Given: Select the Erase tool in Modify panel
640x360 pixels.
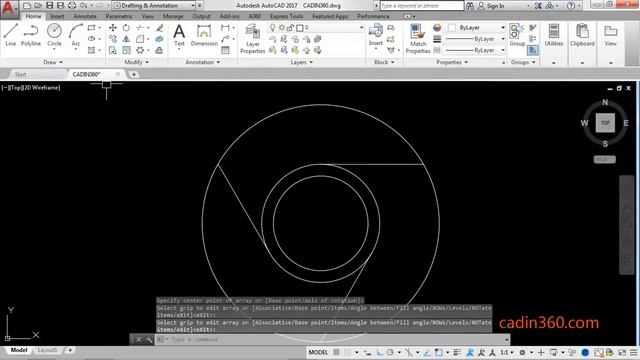Looking at the screenshot, I should [x=160, y=28].
